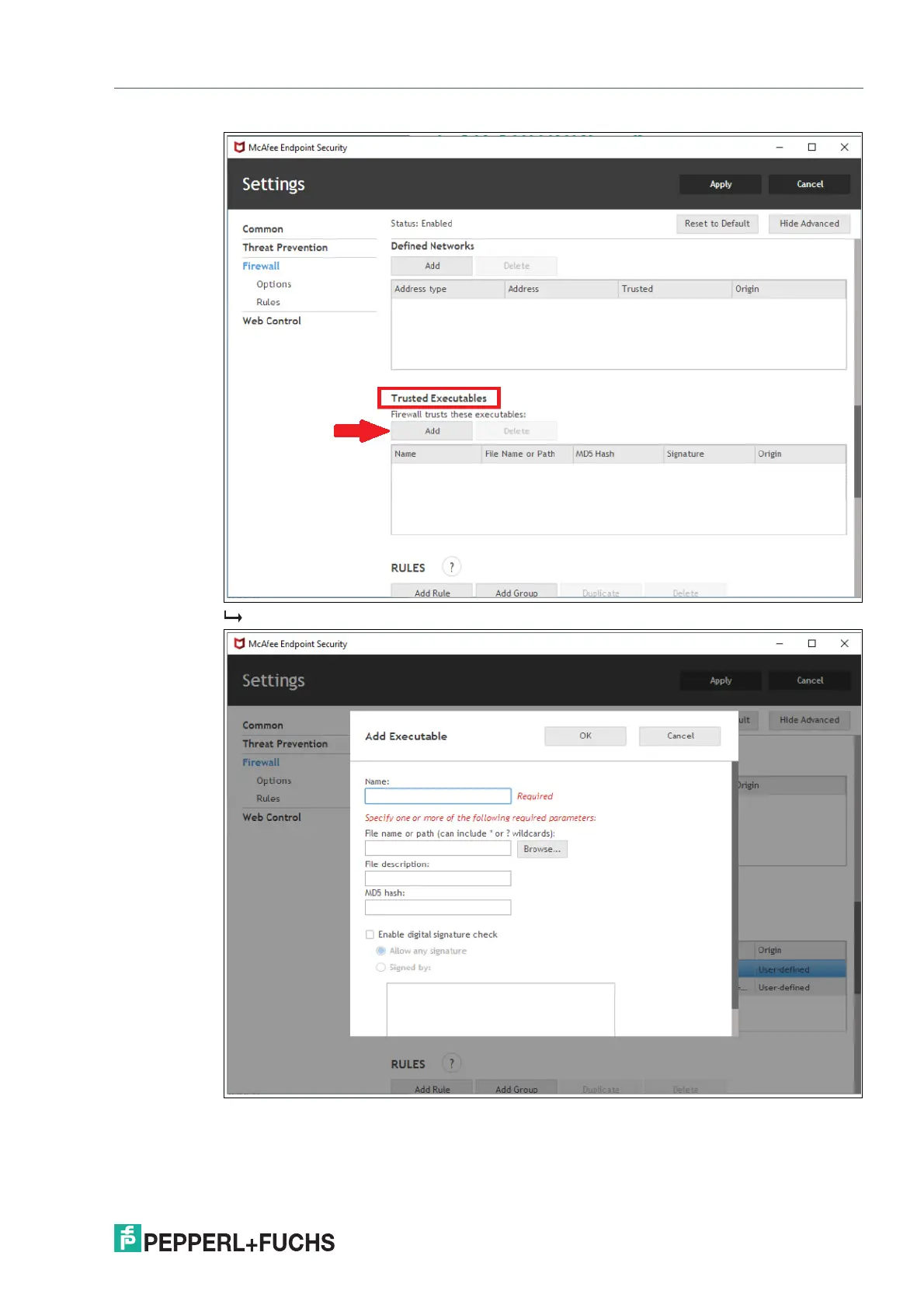Click the Signed by text area
The width and height of the screenshot is (924, 1308).
point(501,1010)
